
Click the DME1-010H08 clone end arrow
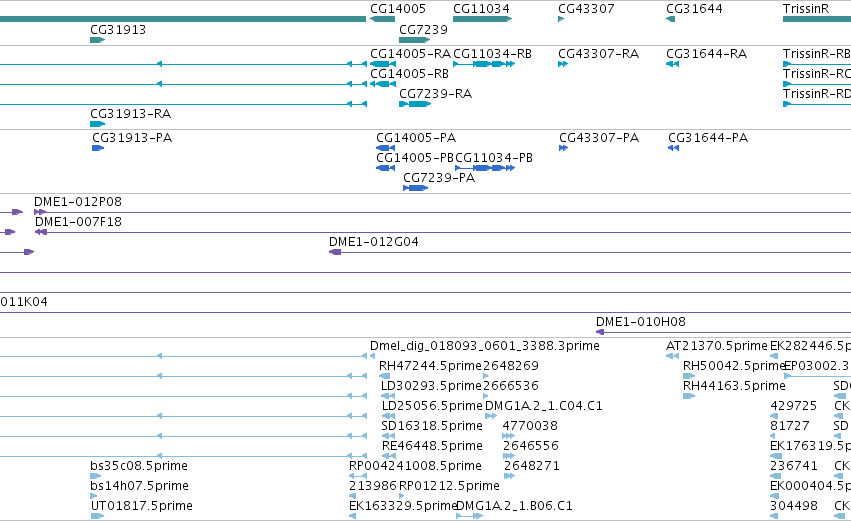click(x=600, y=332)
